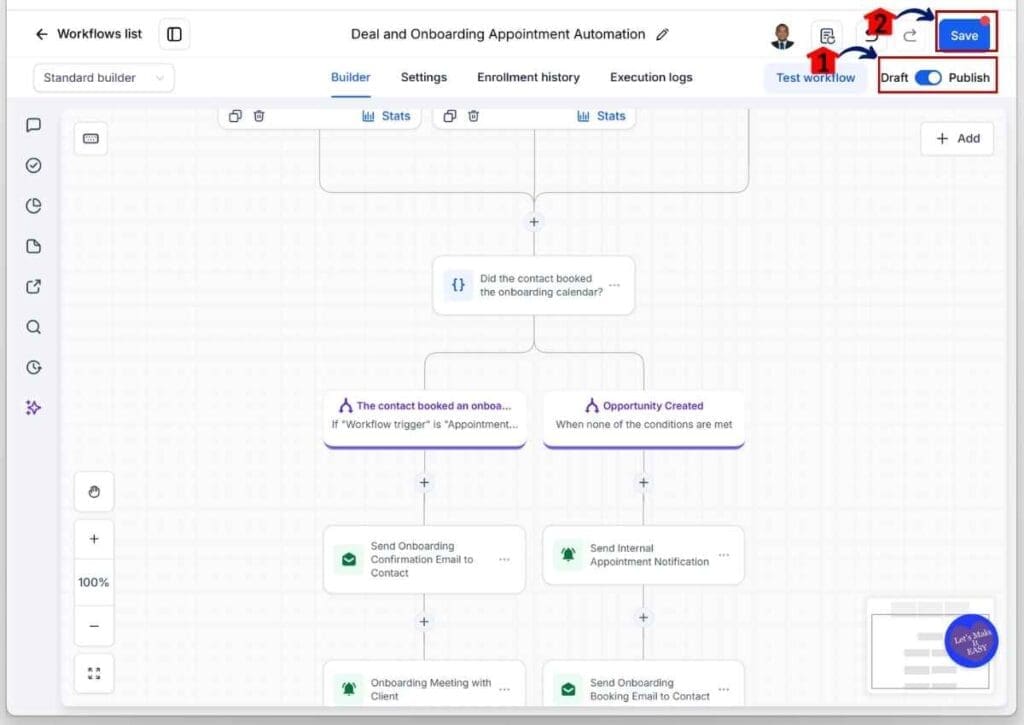Viewport: 1024px width, 725px height.
Task: Click the + Add button on canvas
Action: pyautogui.click(x=957, y=138)
